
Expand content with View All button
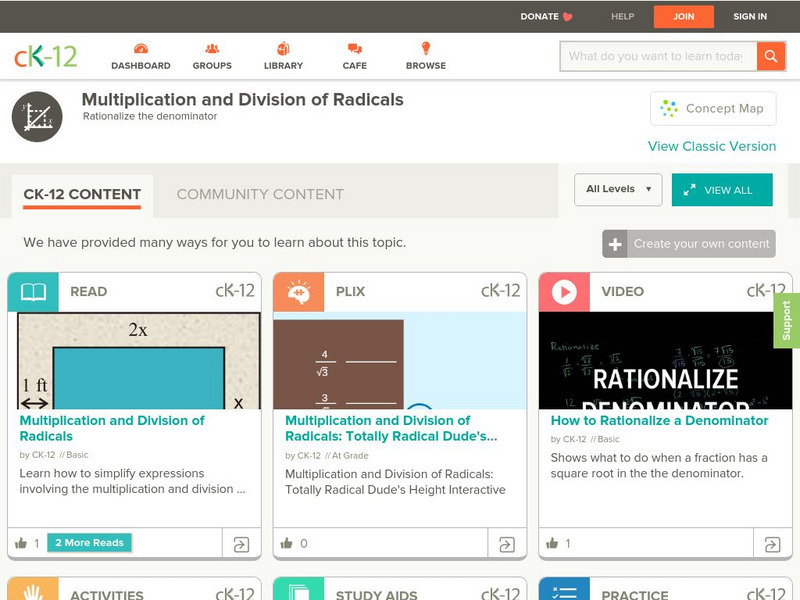tap(721, 190)
